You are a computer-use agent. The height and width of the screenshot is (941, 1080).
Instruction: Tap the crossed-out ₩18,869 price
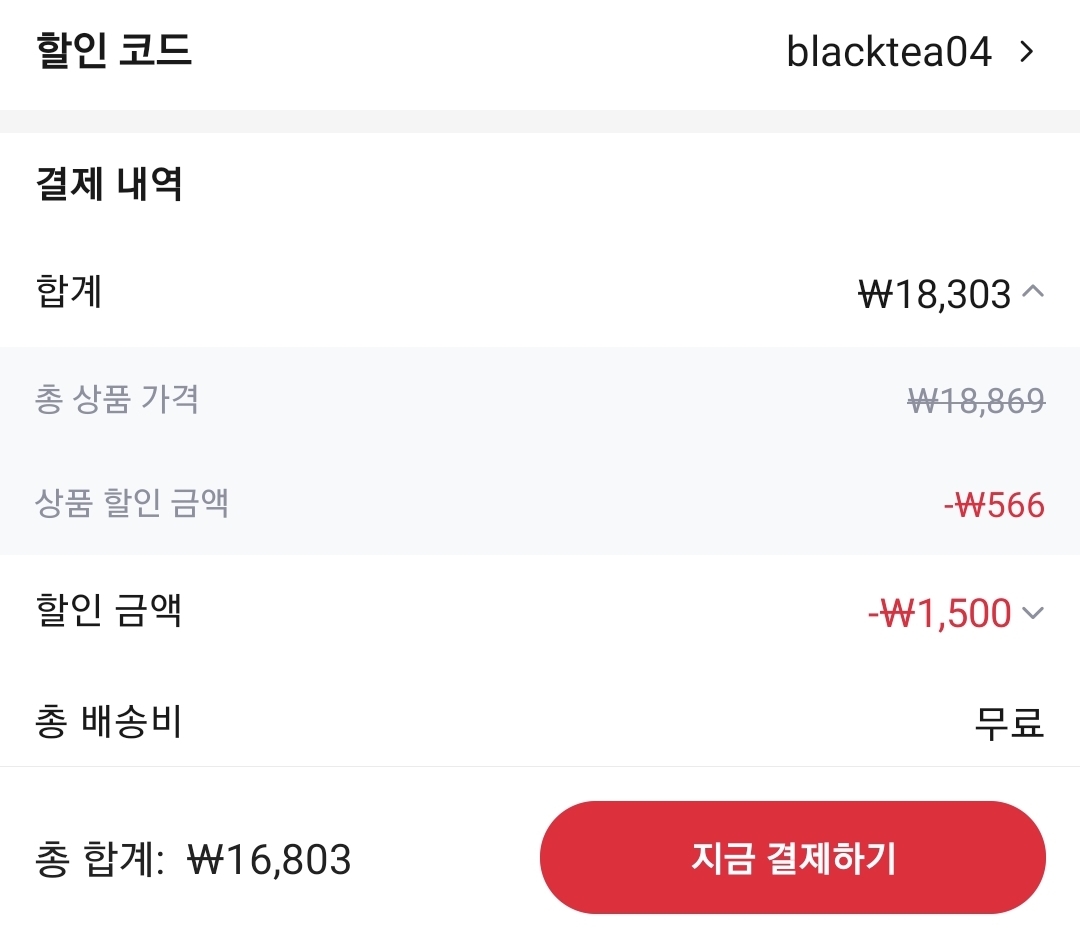976,401
